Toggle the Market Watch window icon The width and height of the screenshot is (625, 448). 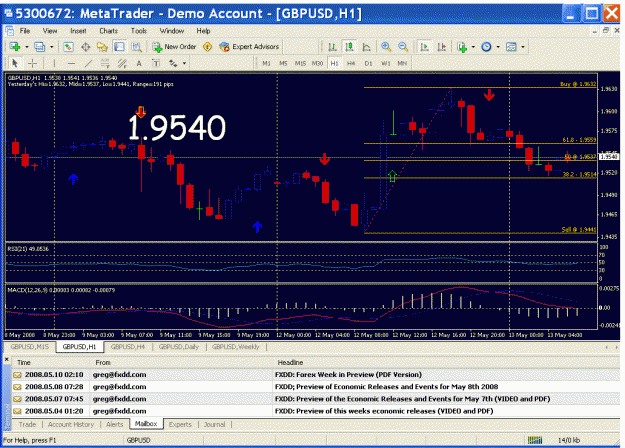69,47
